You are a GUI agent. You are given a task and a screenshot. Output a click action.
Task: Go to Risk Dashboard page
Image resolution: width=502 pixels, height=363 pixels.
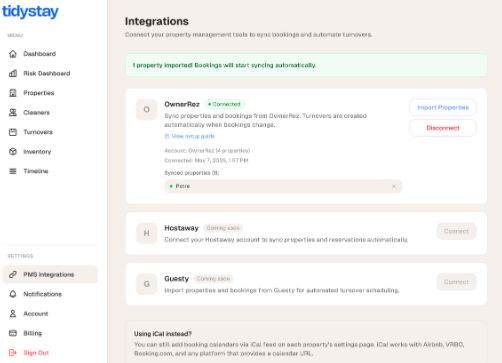tap(50, 73)
